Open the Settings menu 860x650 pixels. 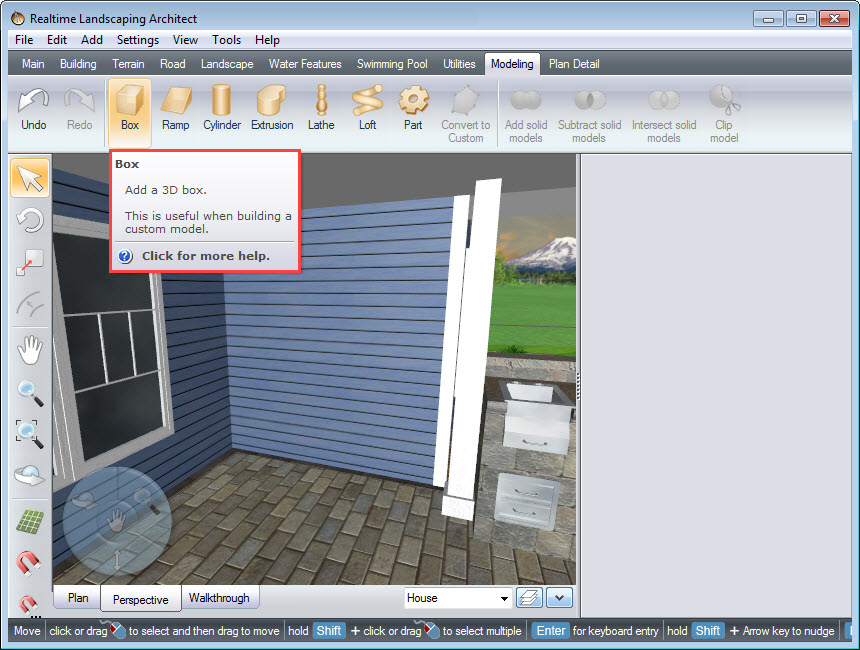[138, 40]
